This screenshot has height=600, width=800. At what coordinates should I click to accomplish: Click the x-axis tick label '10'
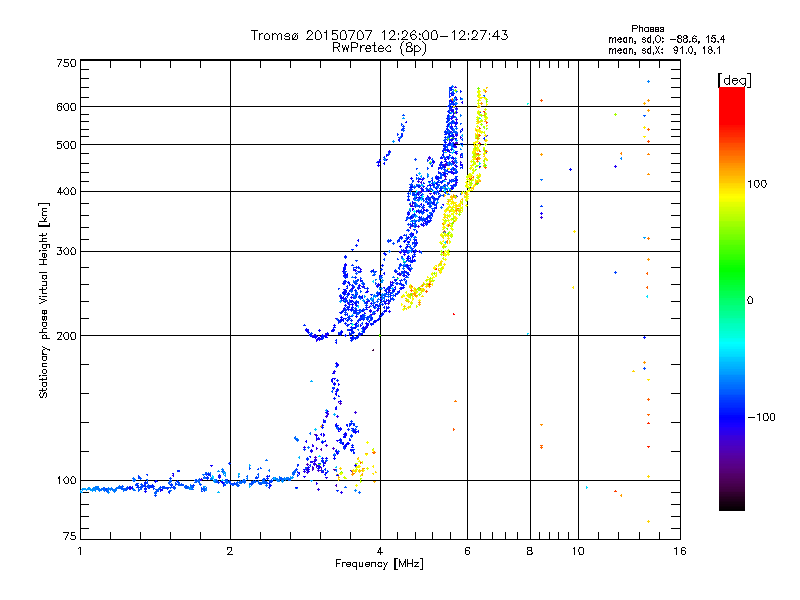pyautogui.click(x=578, y=551)
